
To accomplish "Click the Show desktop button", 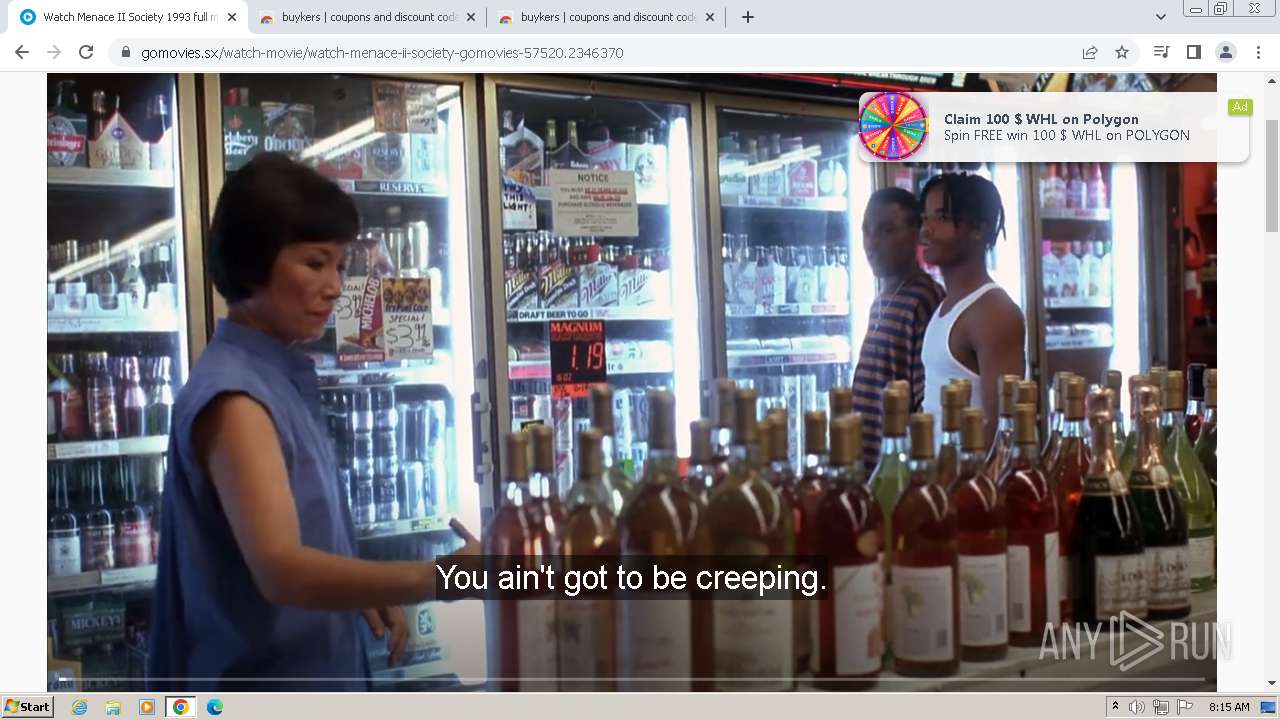I will [1270, 707].
